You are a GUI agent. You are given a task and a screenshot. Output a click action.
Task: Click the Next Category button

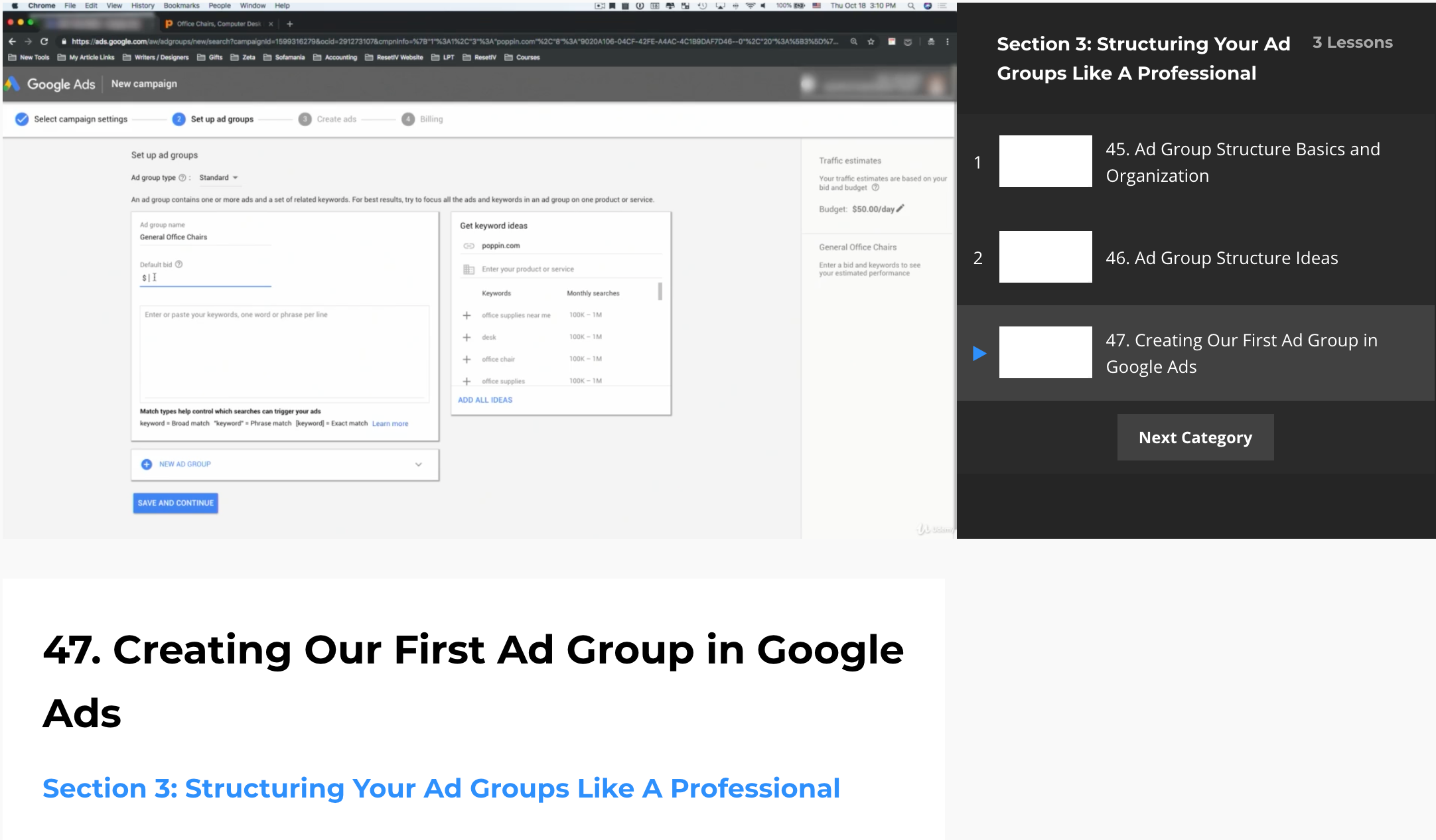click(1195, 437)
